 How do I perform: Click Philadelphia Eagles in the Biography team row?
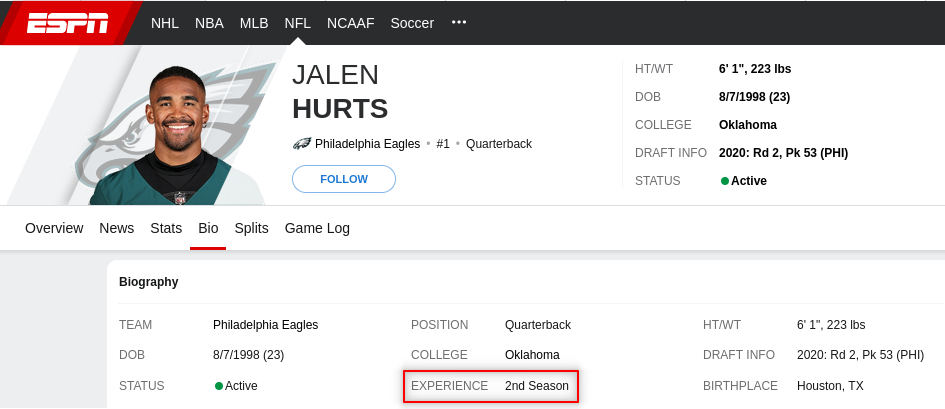point(265,325)
